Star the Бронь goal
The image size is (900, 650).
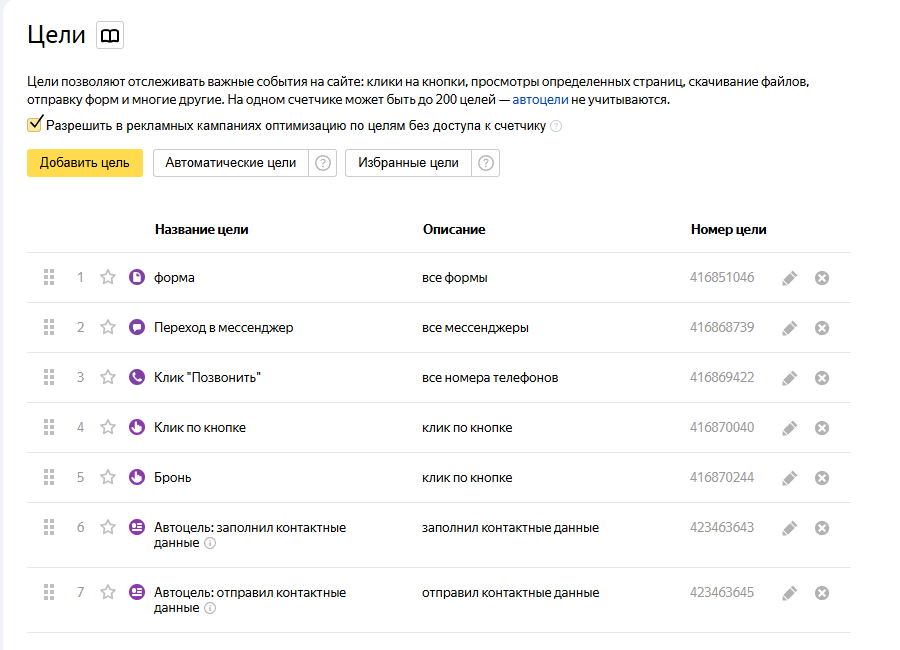click(108, 477)
